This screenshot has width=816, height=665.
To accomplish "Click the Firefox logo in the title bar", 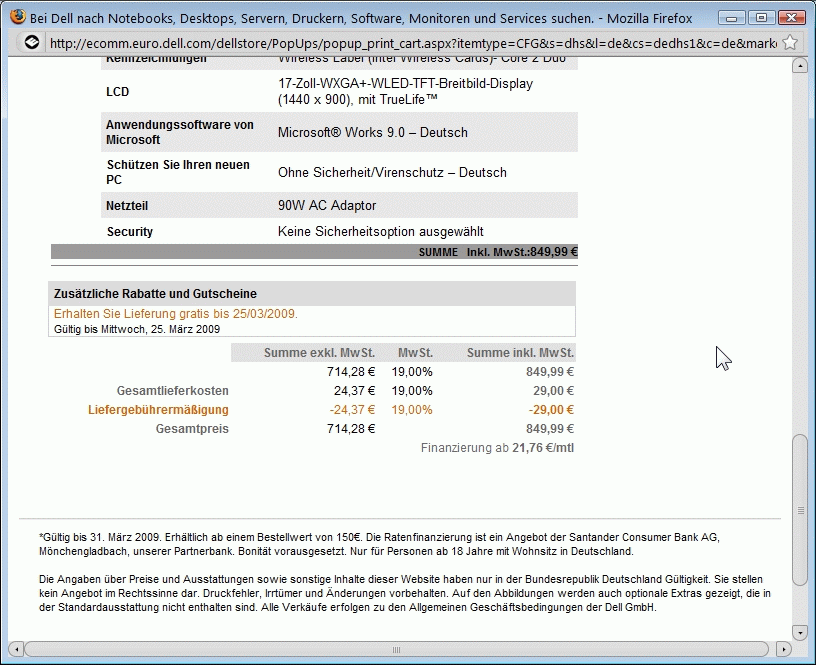I will 18,17.
